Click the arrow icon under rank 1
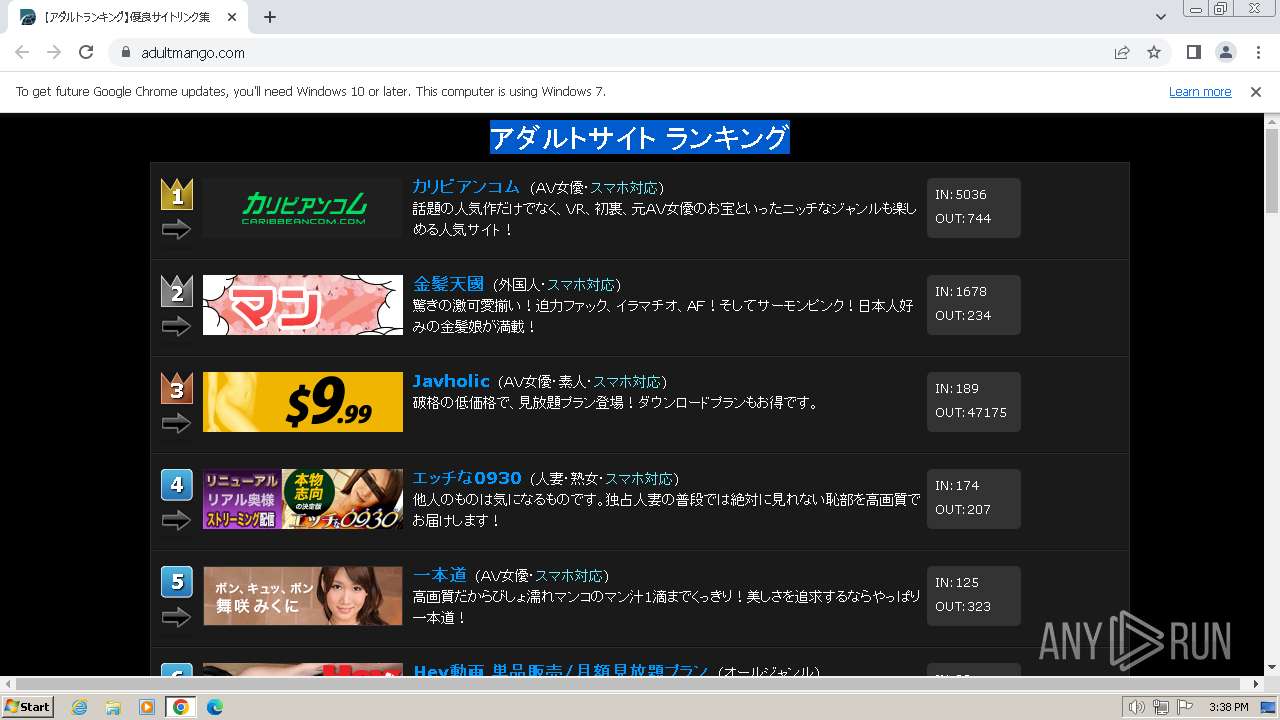The width and height of the screenshot is (1280, 720). pyautogui.click(x=176, y=230)
